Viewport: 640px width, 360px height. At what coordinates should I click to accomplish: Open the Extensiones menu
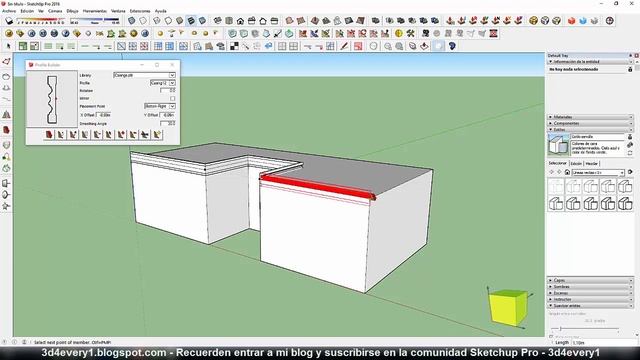pyautogui.click(x=140, y=11)
